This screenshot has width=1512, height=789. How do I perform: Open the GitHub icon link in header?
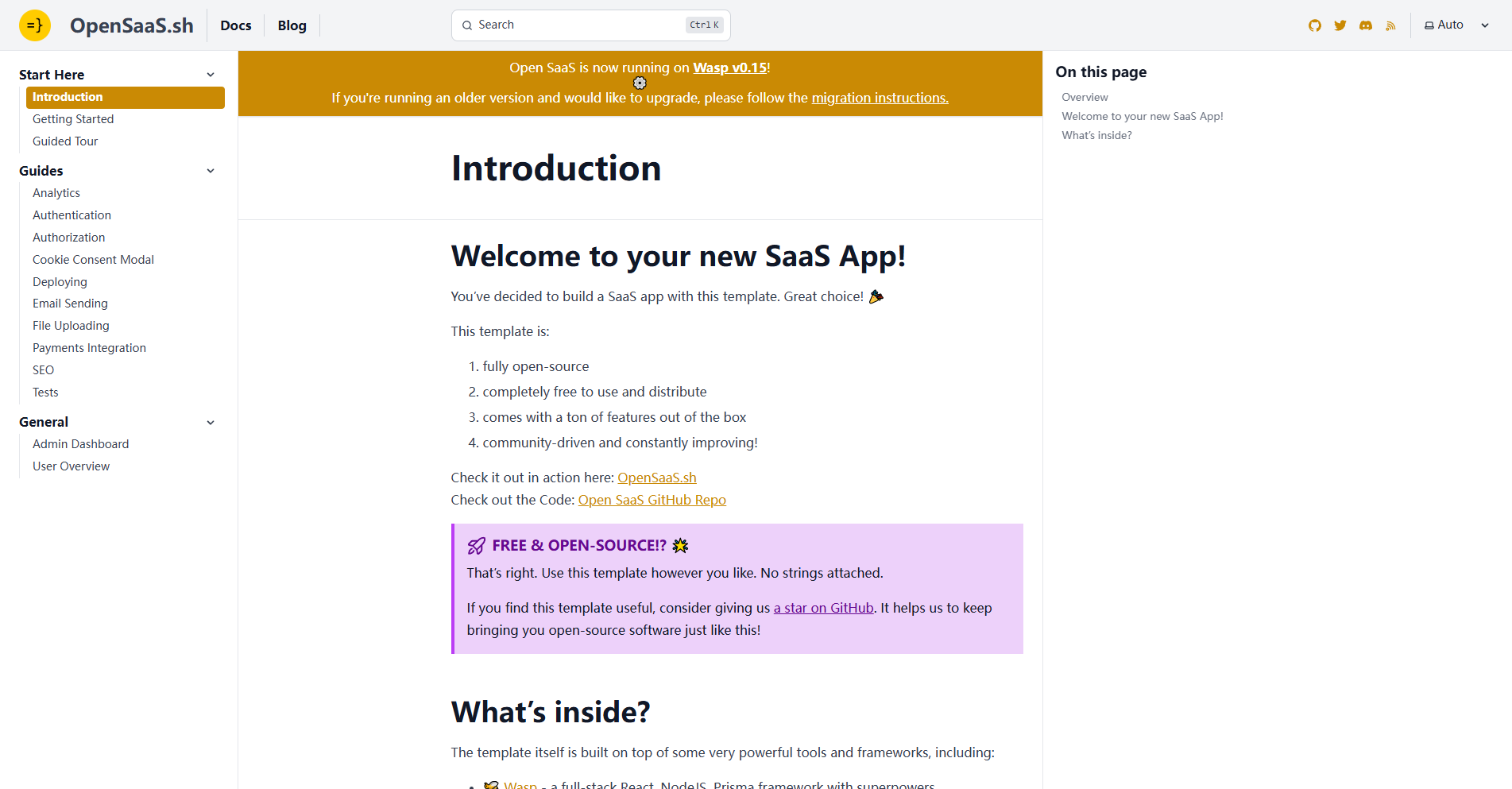pyautogui.click(x=1315, y=25)
